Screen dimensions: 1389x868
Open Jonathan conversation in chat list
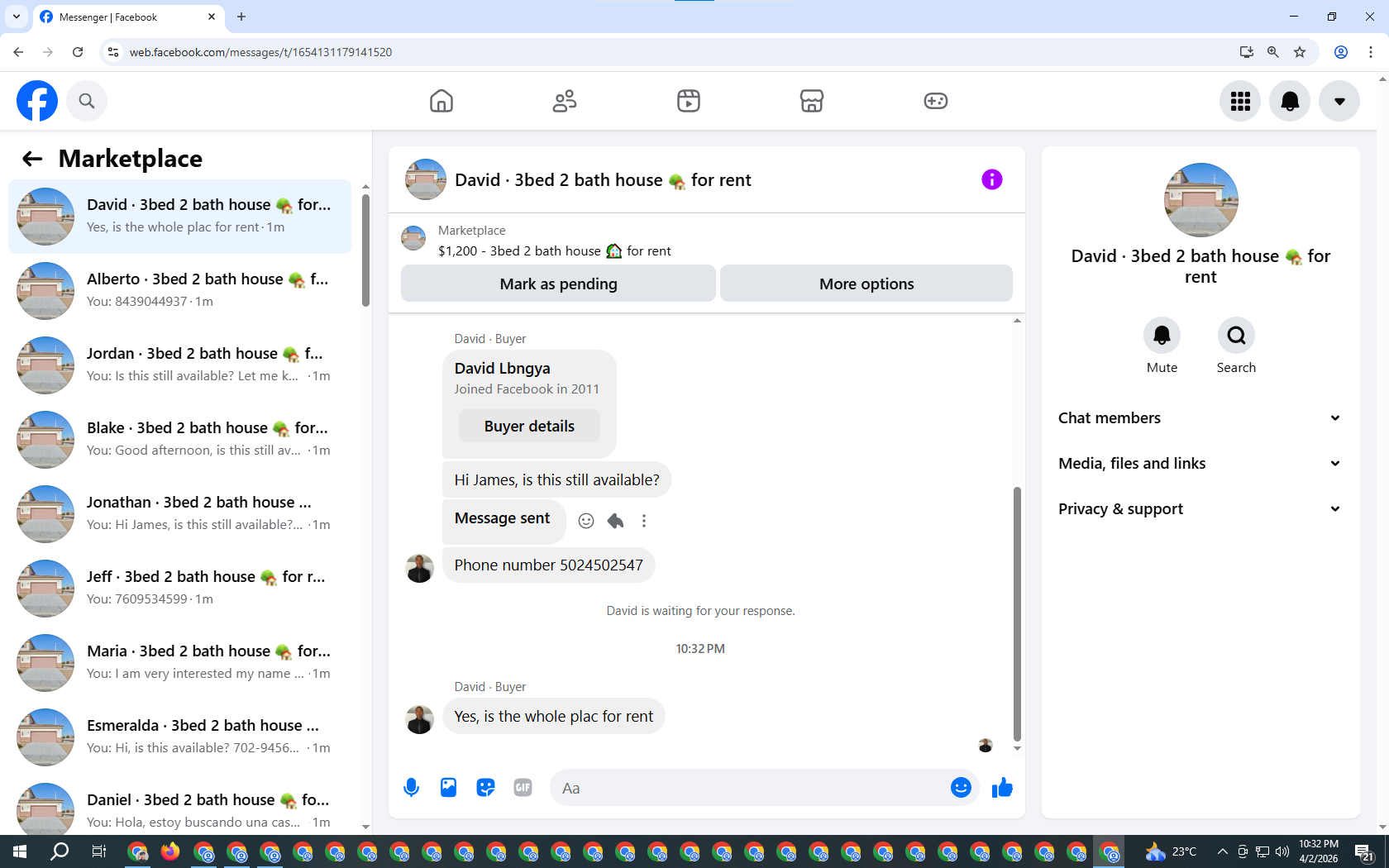tap(180, 514)
